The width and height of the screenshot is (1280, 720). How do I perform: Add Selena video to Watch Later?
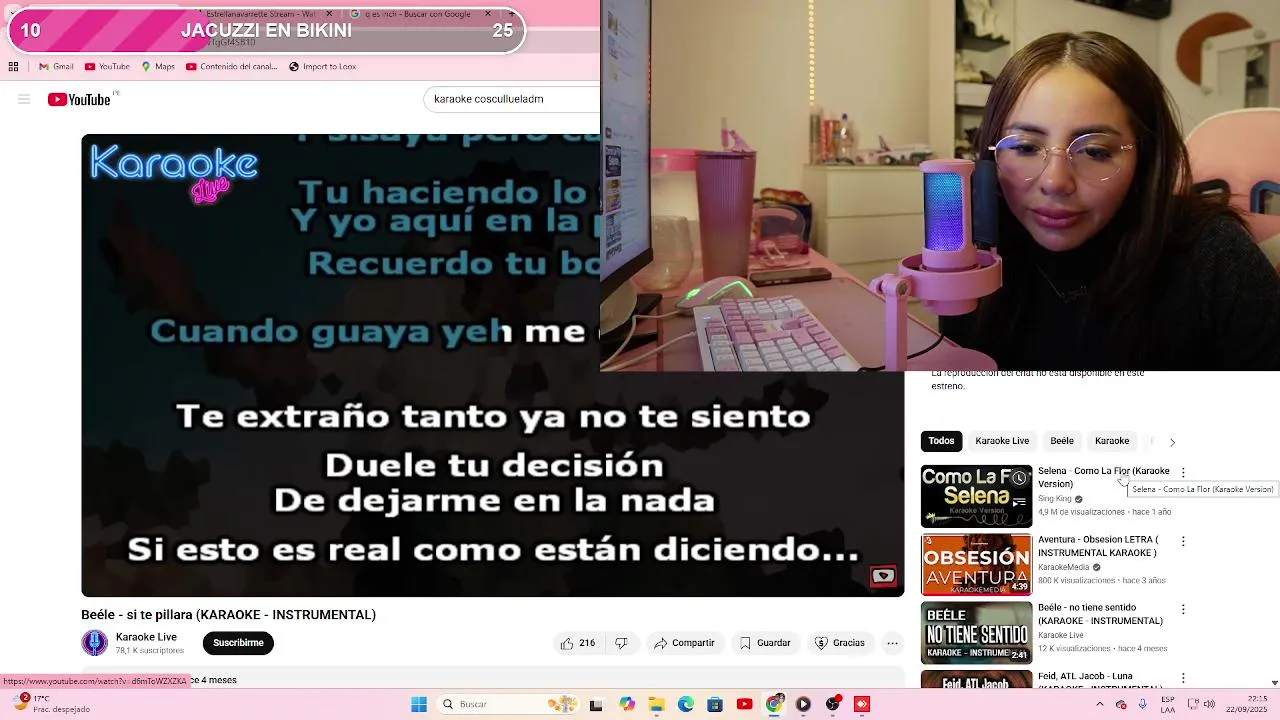pyautogui.click(x=1019, y=478)
